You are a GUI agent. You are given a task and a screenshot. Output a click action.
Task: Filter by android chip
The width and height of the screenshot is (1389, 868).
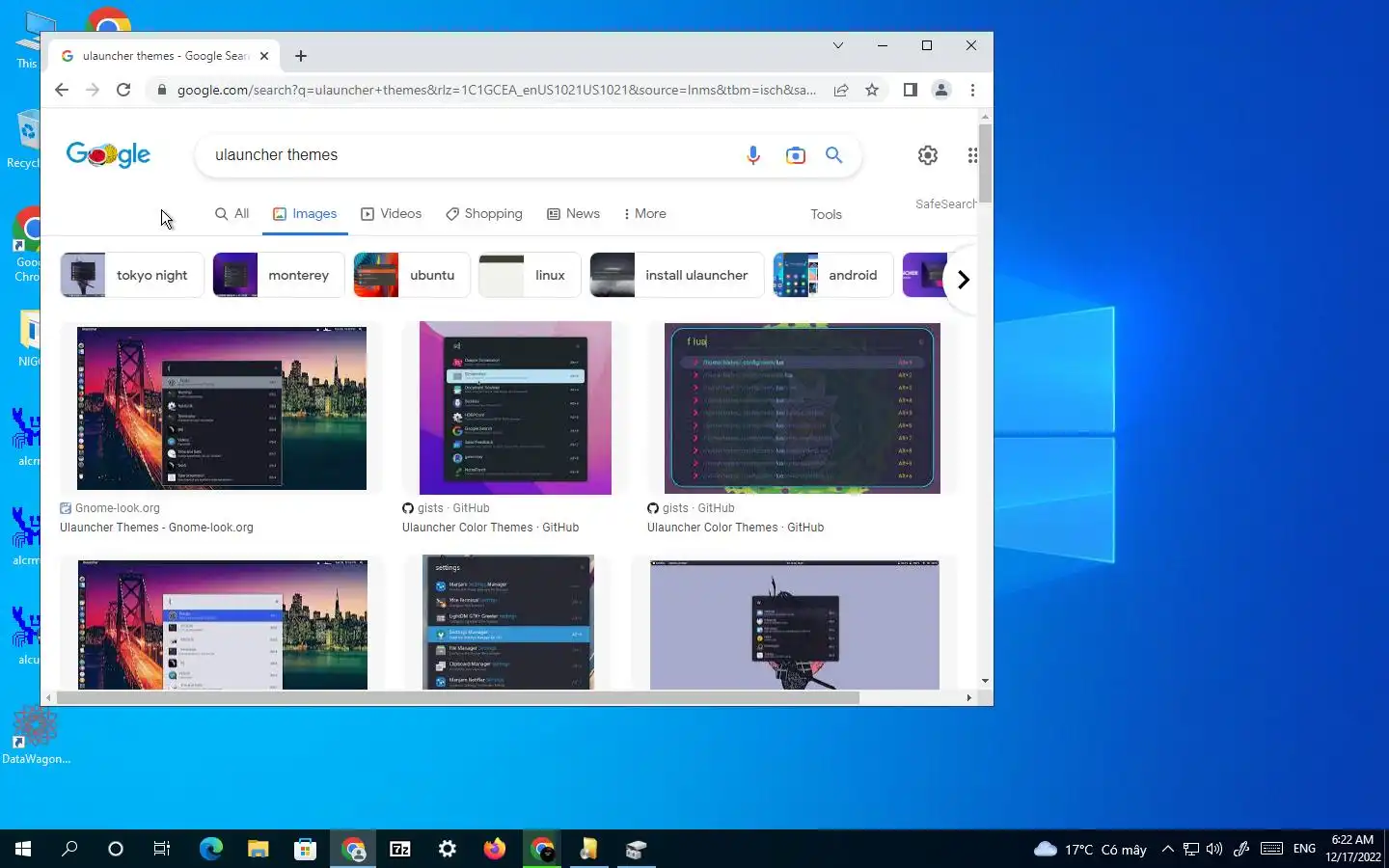[832, 275]
